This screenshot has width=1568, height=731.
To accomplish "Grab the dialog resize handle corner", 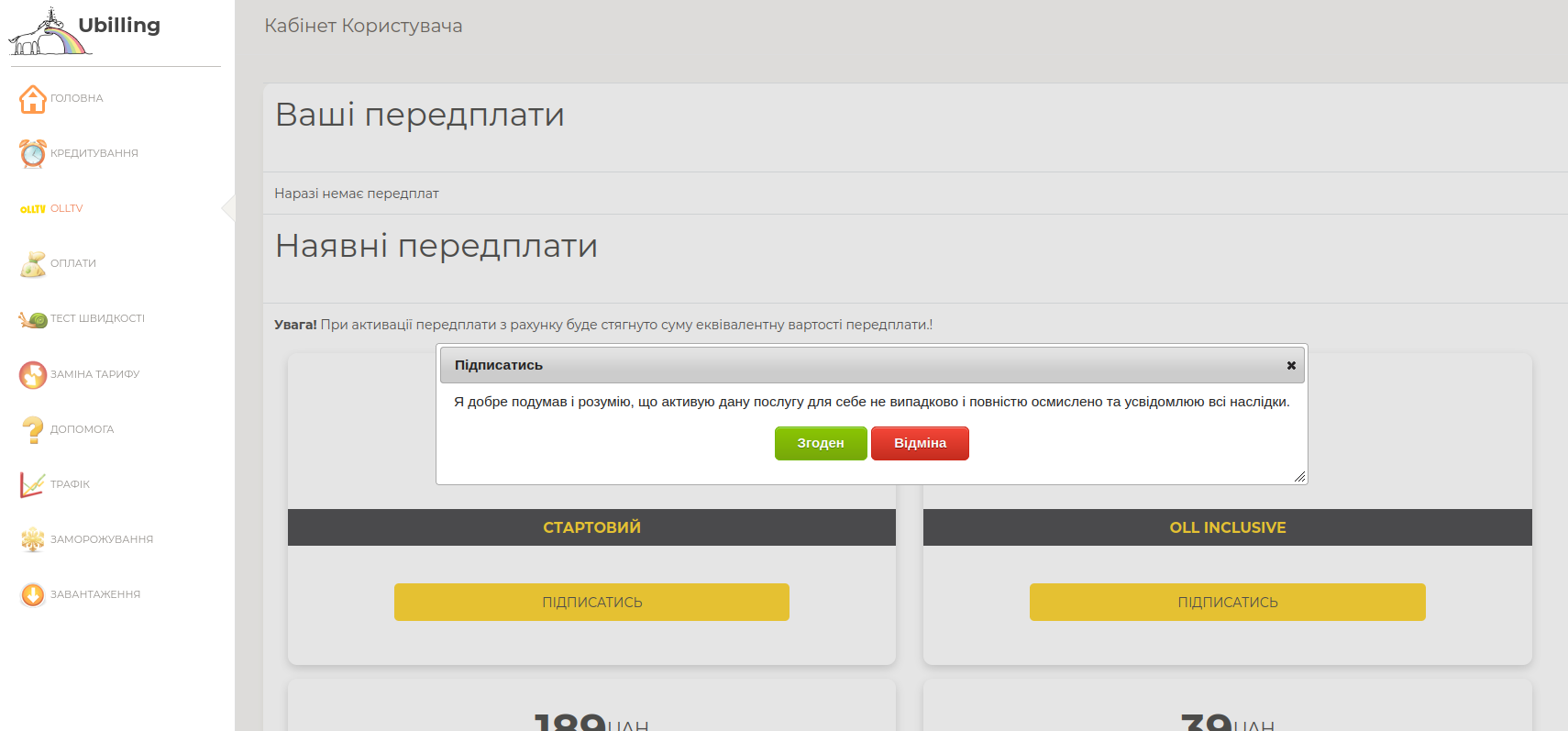I will (1299, 477).
